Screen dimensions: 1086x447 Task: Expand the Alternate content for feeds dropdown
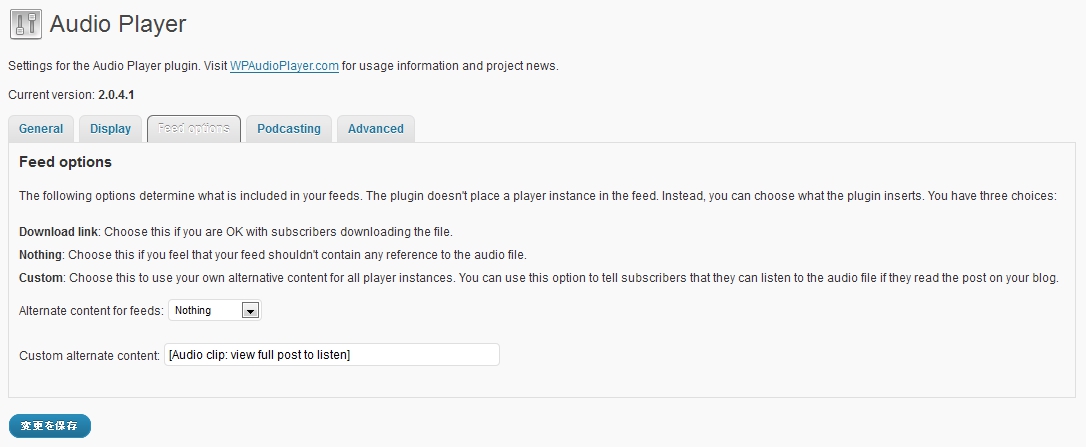(x=215, y=311)
